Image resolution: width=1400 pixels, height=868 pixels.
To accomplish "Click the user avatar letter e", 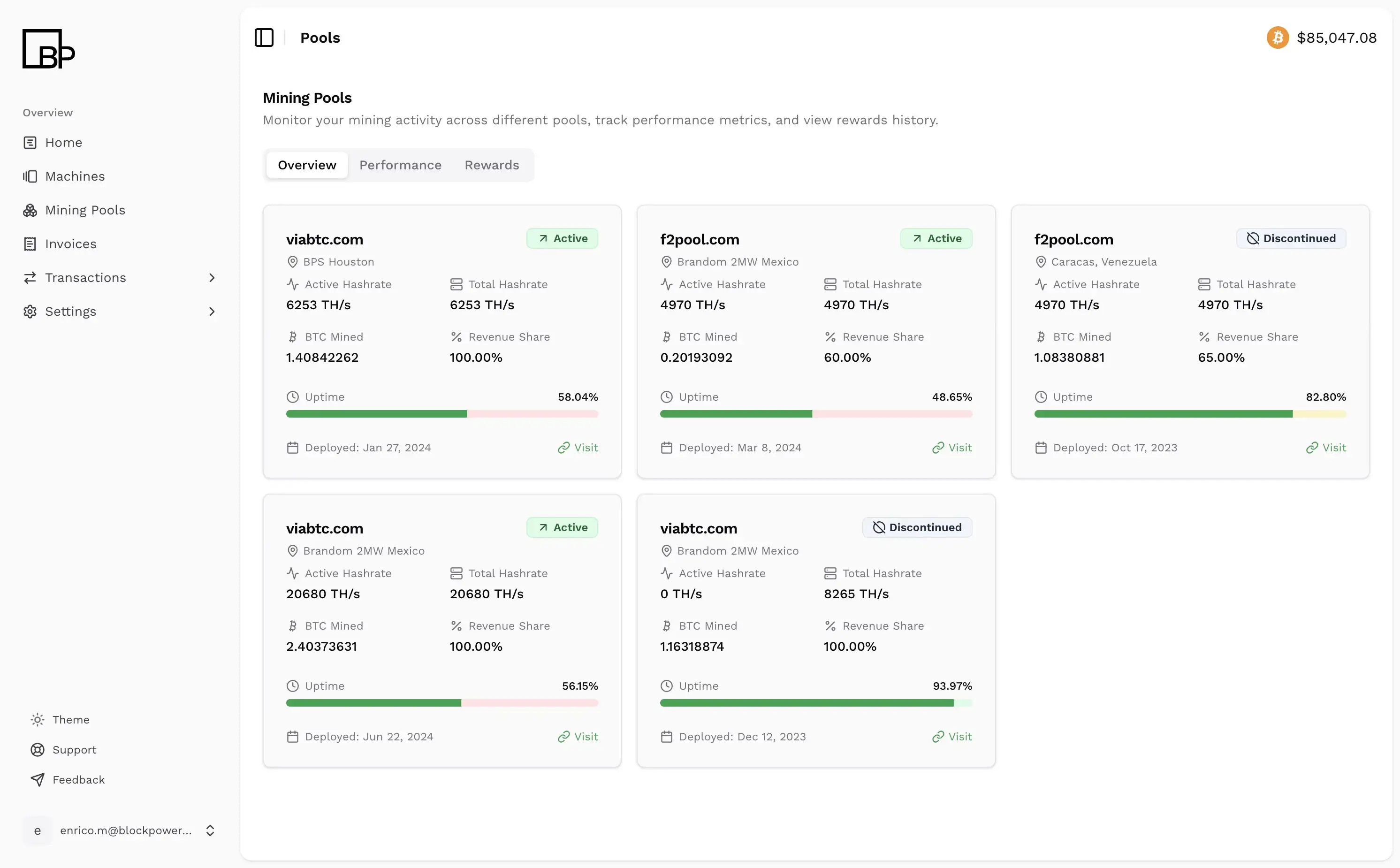I will point(38,830).
